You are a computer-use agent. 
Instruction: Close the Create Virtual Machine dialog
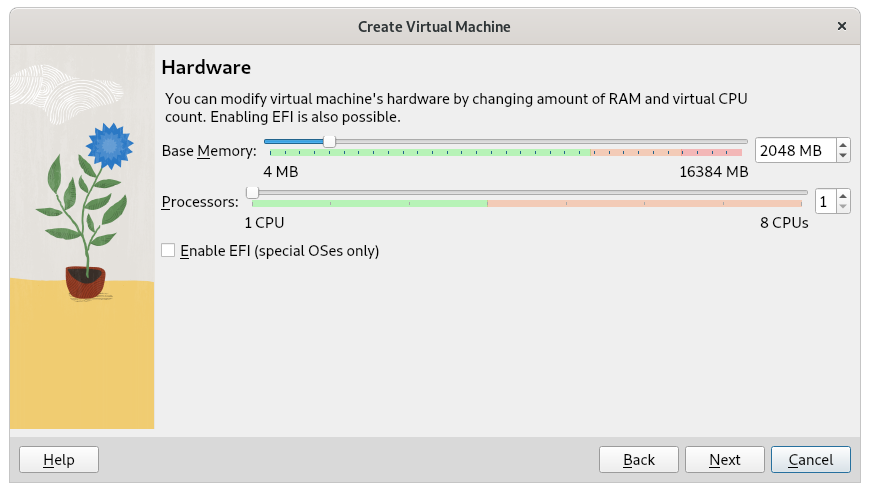[x=842, y=26]
